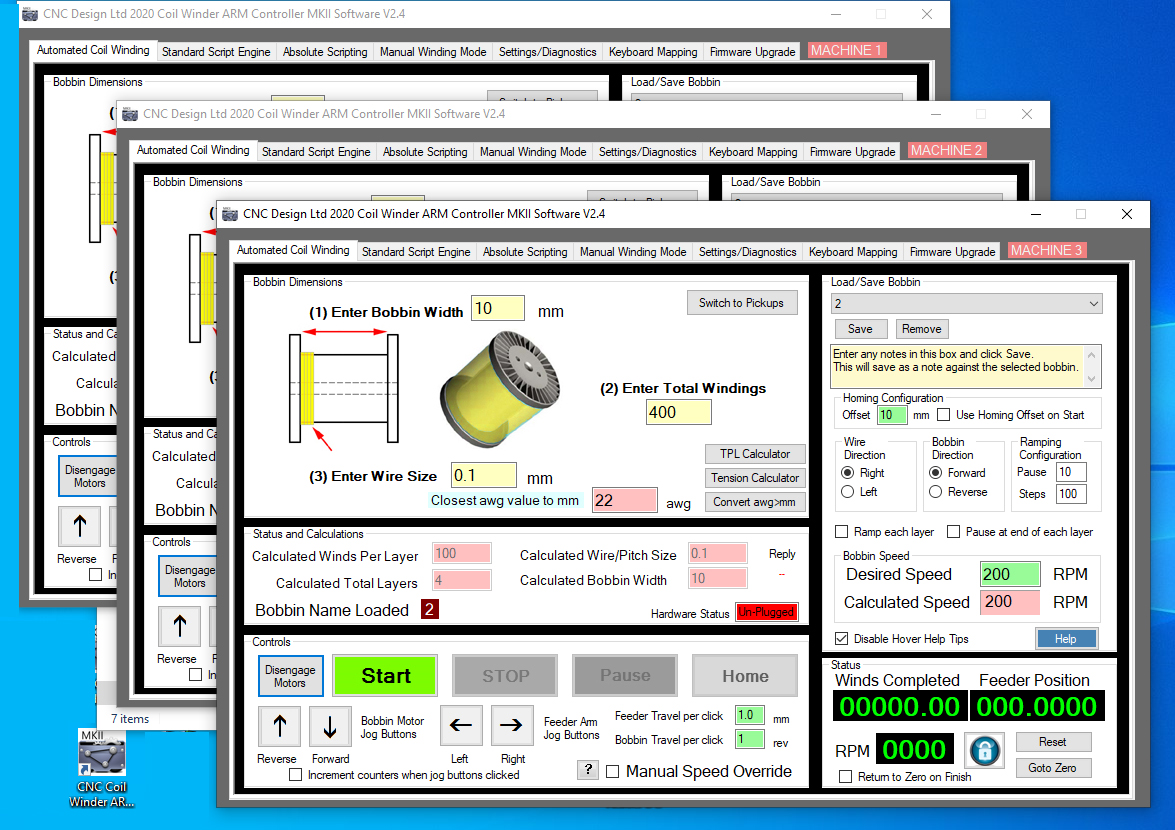This screenshot has height=830, width=1175.
Task: Click the blue padlock lock icon
Action: (985, 750)
